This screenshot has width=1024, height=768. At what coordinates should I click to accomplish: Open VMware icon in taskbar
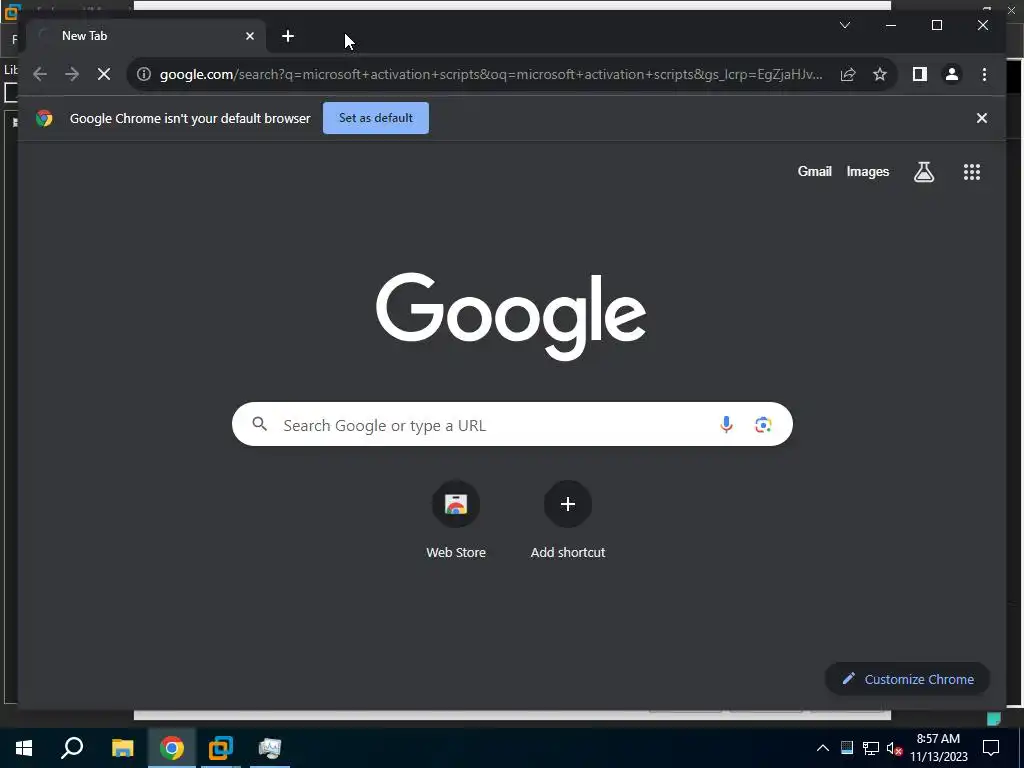221,748
